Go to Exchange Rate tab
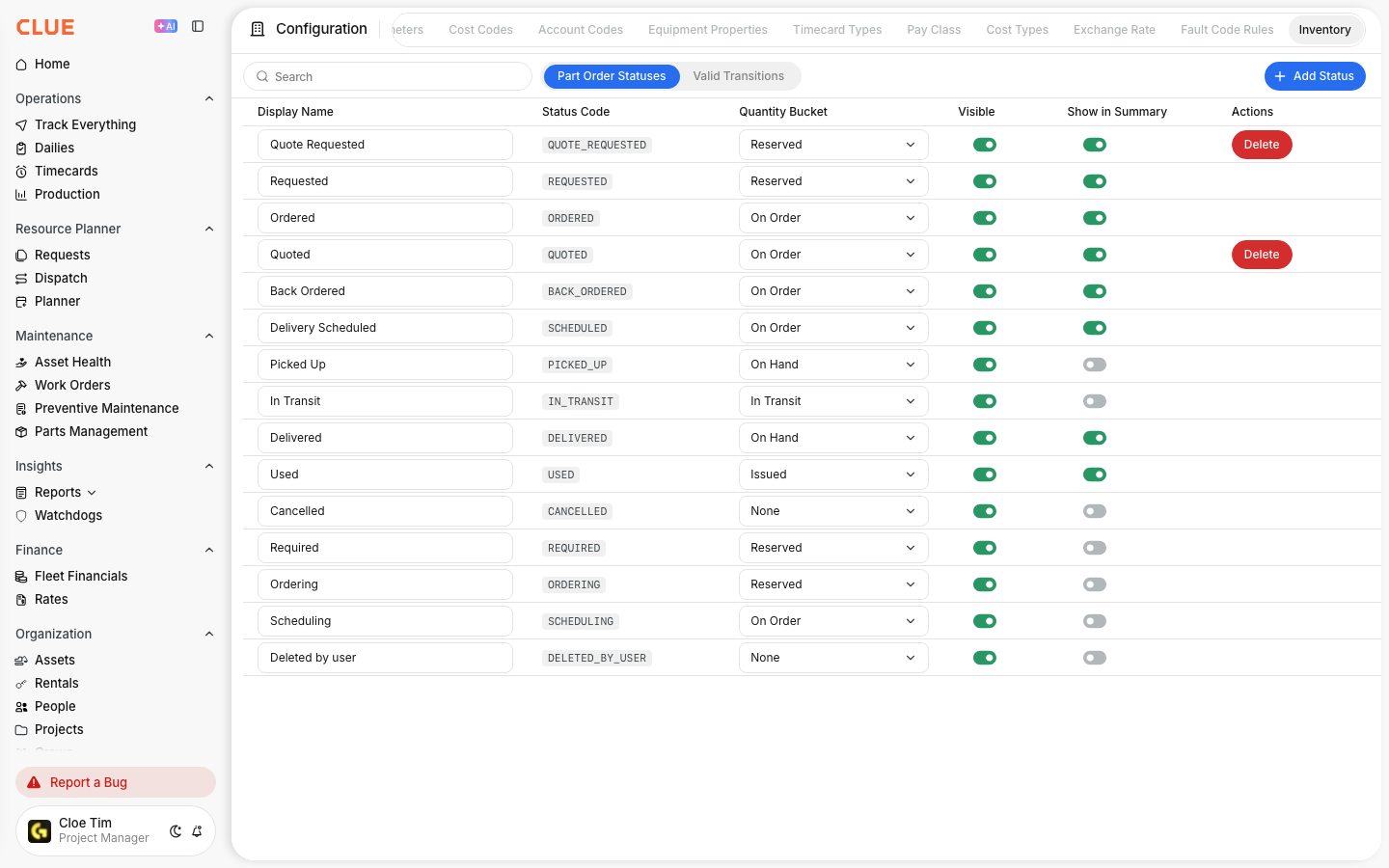This screenshot has height=868, width=1389. 1114,30
